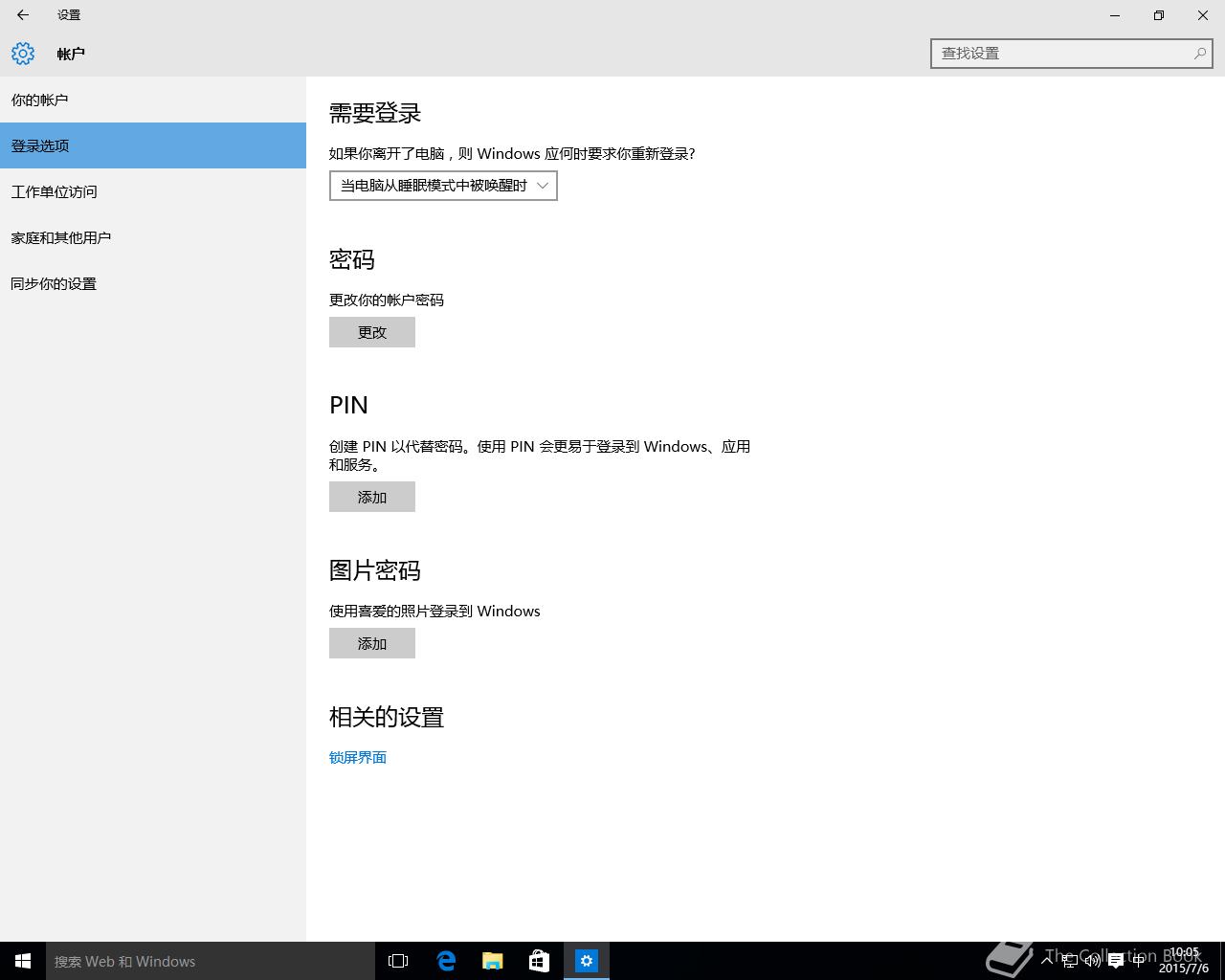The width and height of the screenshot is (1225, 980).
Task: Open 家庭和其他用户 in the sidebar
Action: click(x=153, y=237)
